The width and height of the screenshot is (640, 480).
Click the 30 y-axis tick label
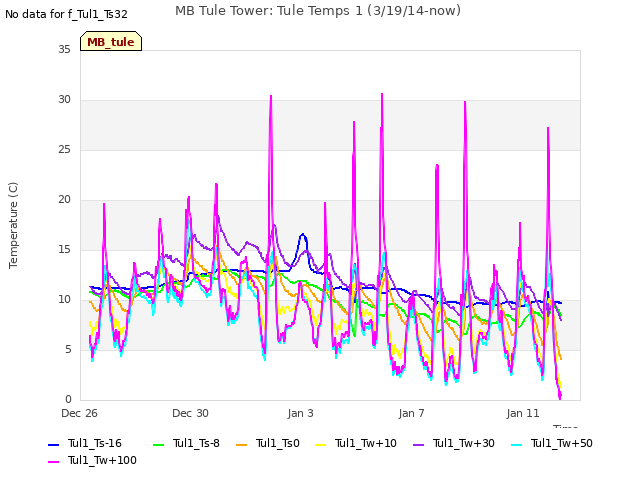[64, 100]
